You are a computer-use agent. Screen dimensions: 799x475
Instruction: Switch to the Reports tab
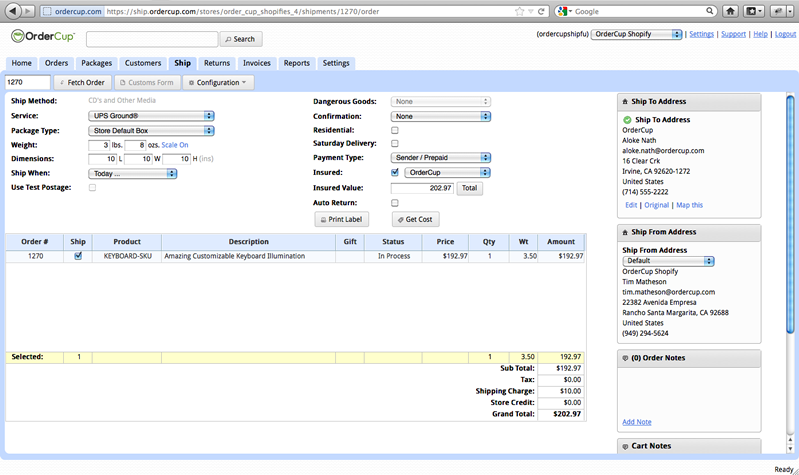point(297,63)
